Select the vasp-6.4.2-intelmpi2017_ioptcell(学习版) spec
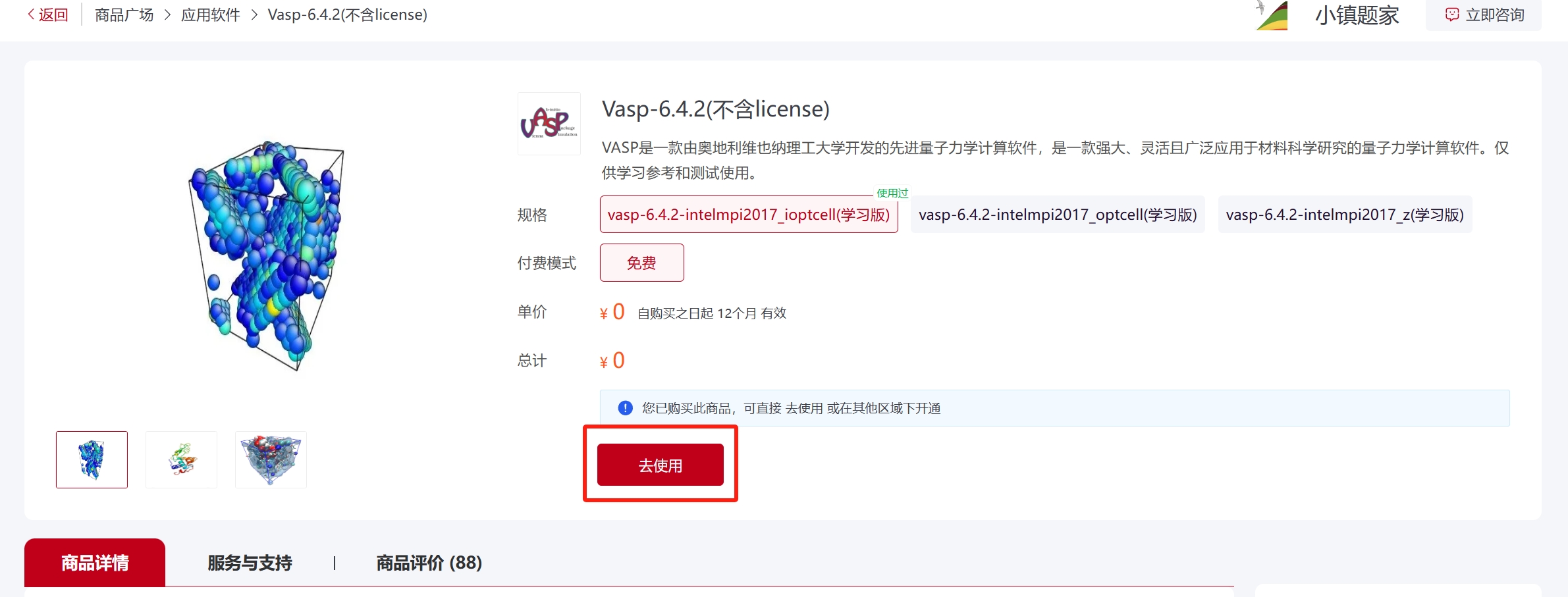Viewport: 1568px width, 597px height. [x=748, y=215]
